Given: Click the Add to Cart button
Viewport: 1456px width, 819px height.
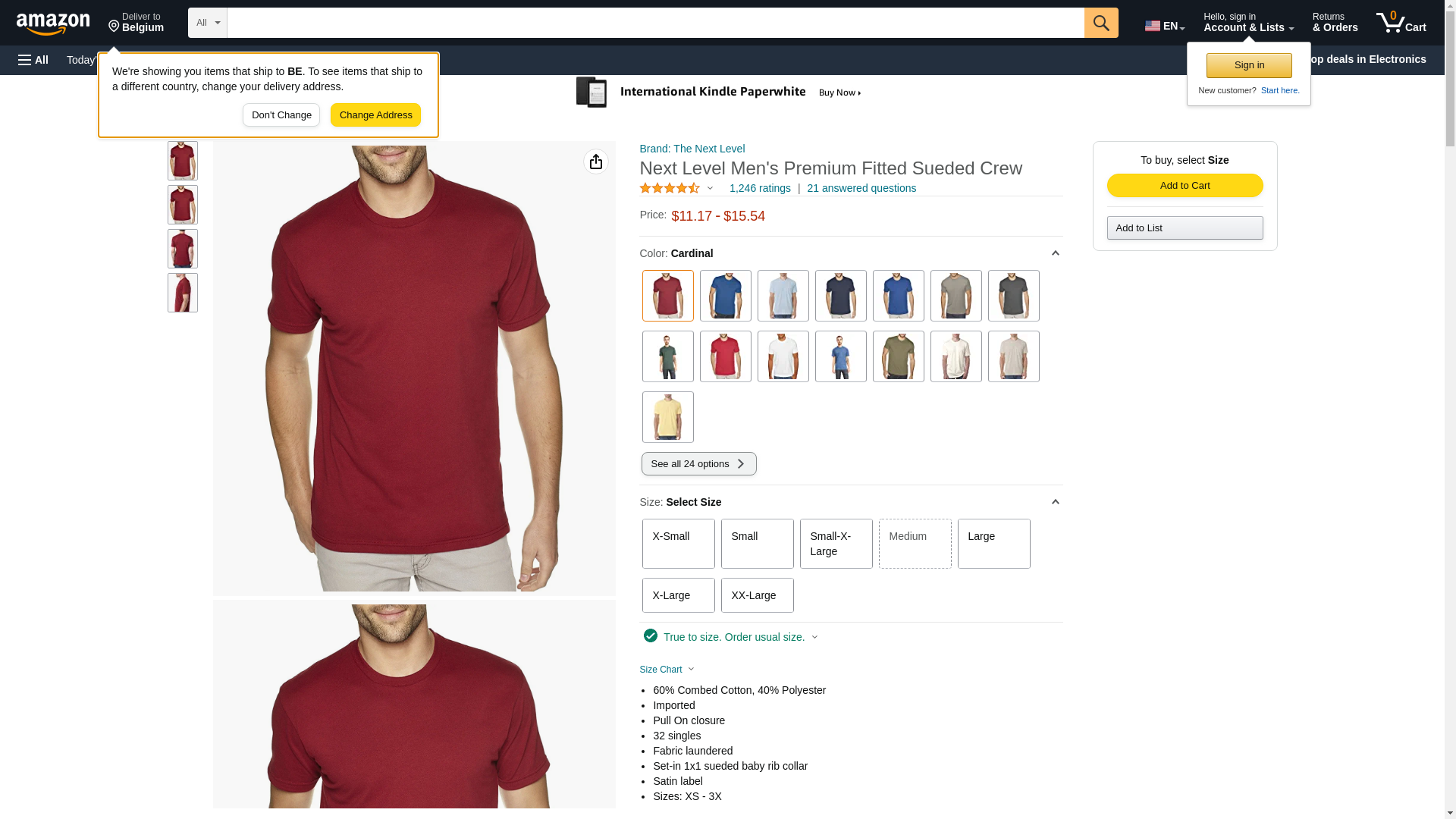Looking at the screenshot, I should point(1185,186).
